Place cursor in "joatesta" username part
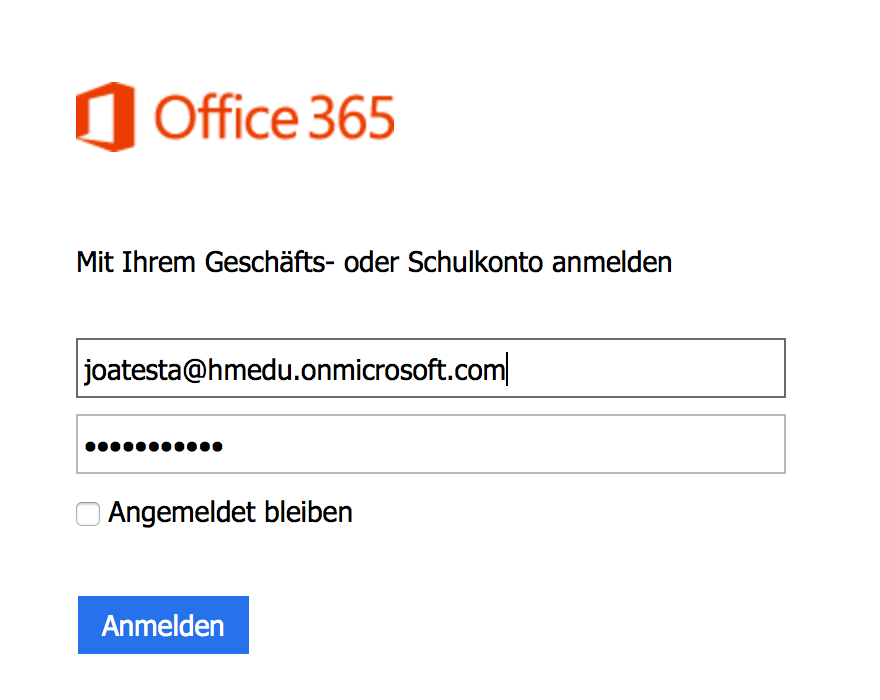Viewport: 880px width, 700px height. [132, 370]
